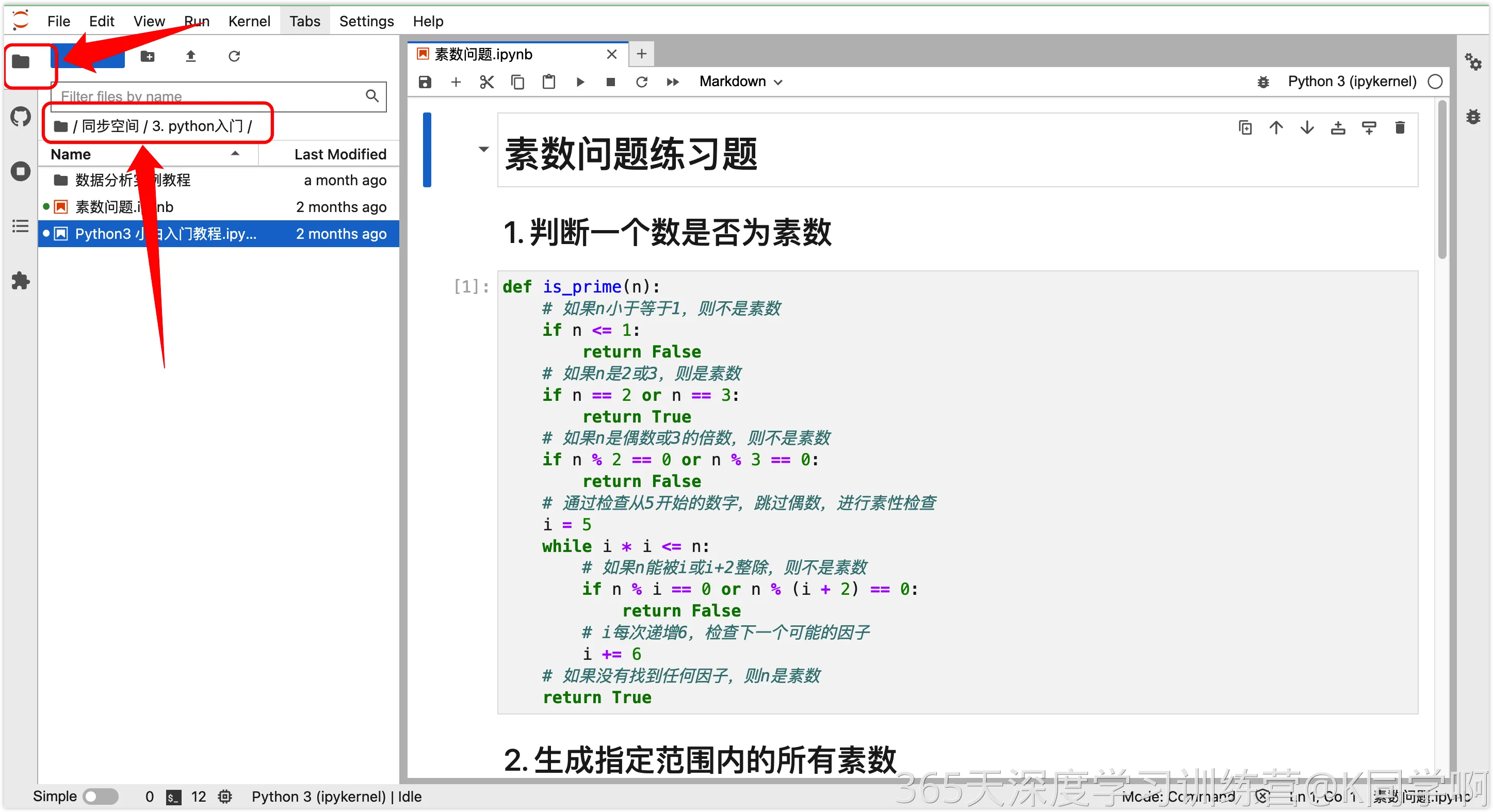Click the kernel status circle indicator
Viewport: 1493px width, 812px height.
[x=1435, y=82]
